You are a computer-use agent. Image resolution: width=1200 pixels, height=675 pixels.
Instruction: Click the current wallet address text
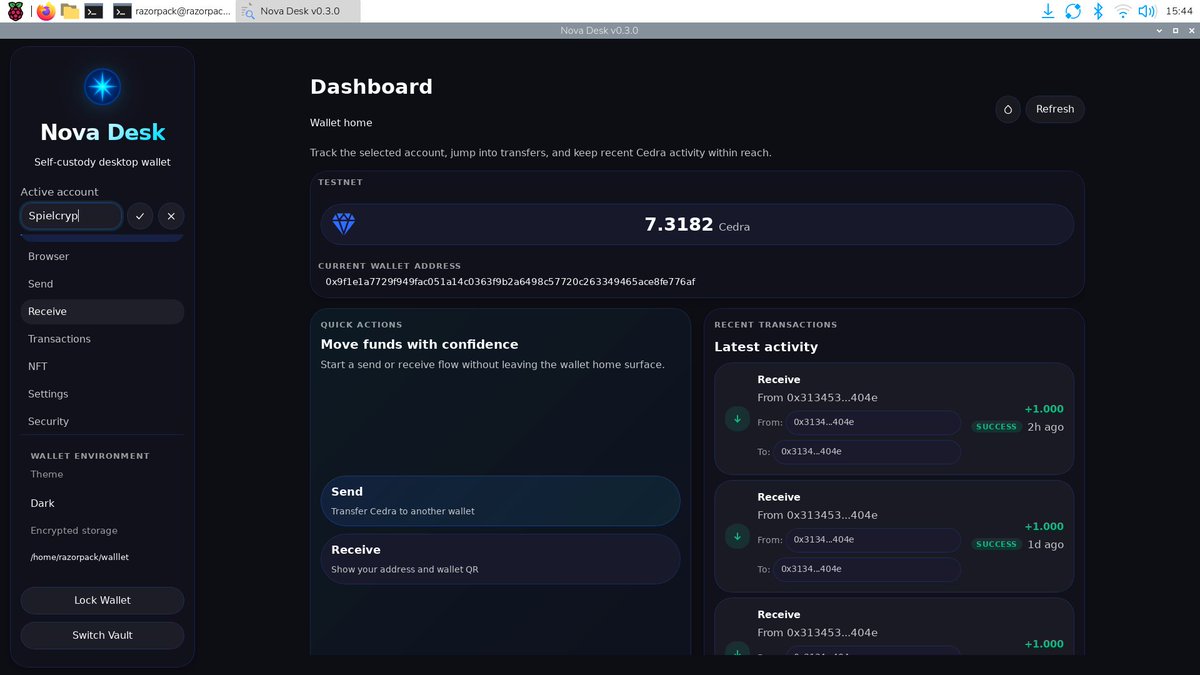point(510,282)
